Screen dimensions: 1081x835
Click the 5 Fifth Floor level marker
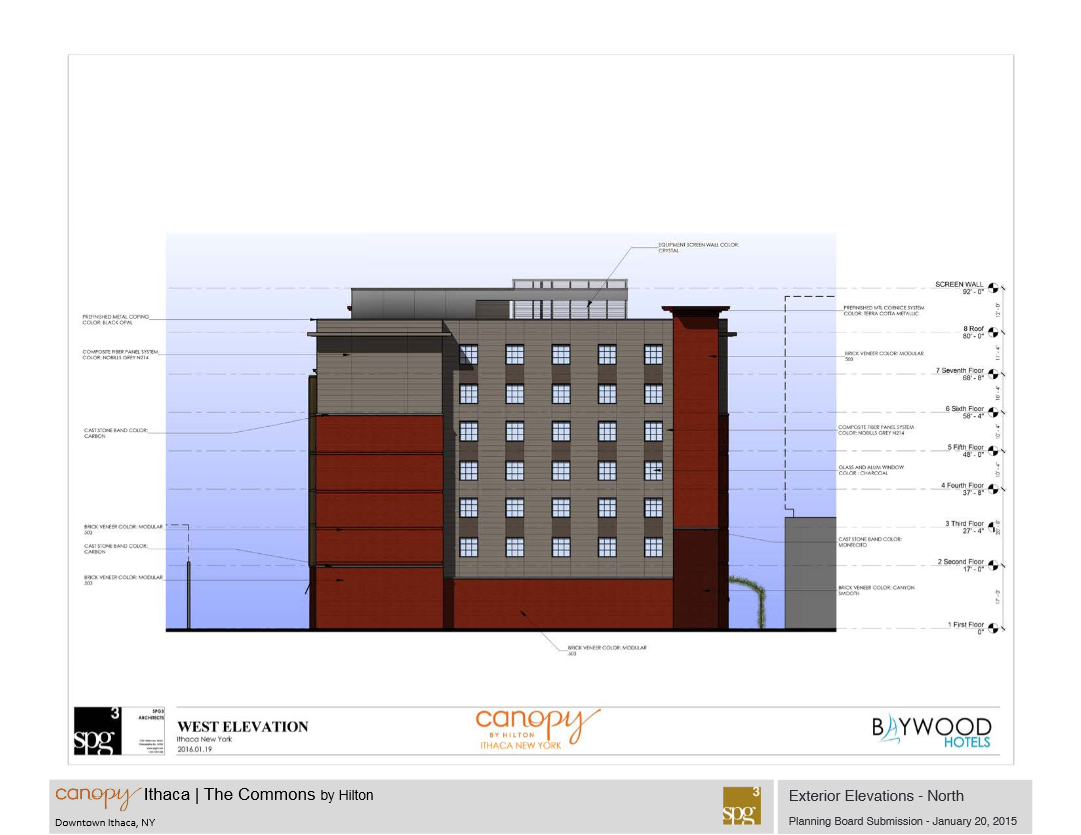(993, 451)
